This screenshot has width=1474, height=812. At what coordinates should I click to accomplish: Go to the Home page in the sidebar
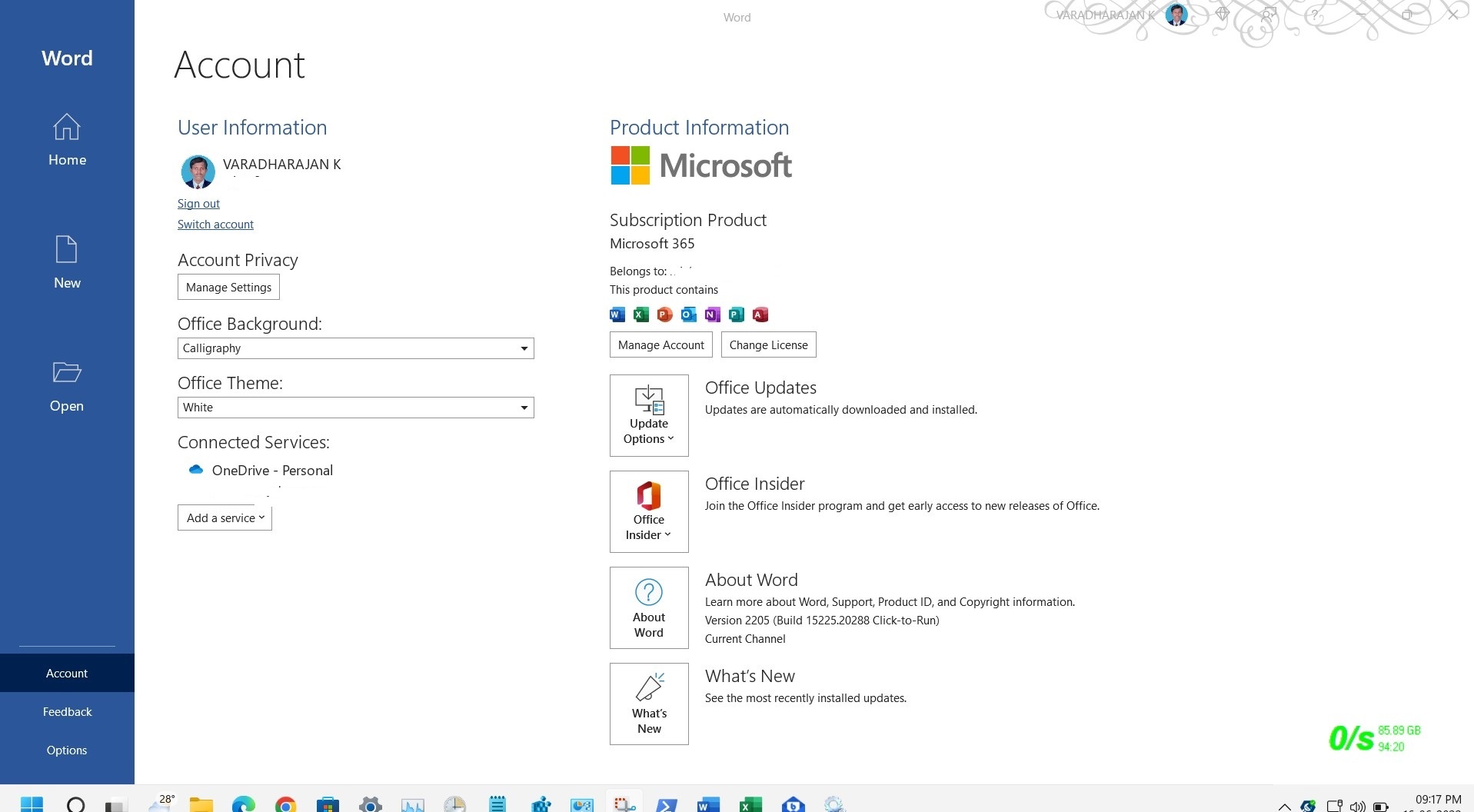point(67,140)
